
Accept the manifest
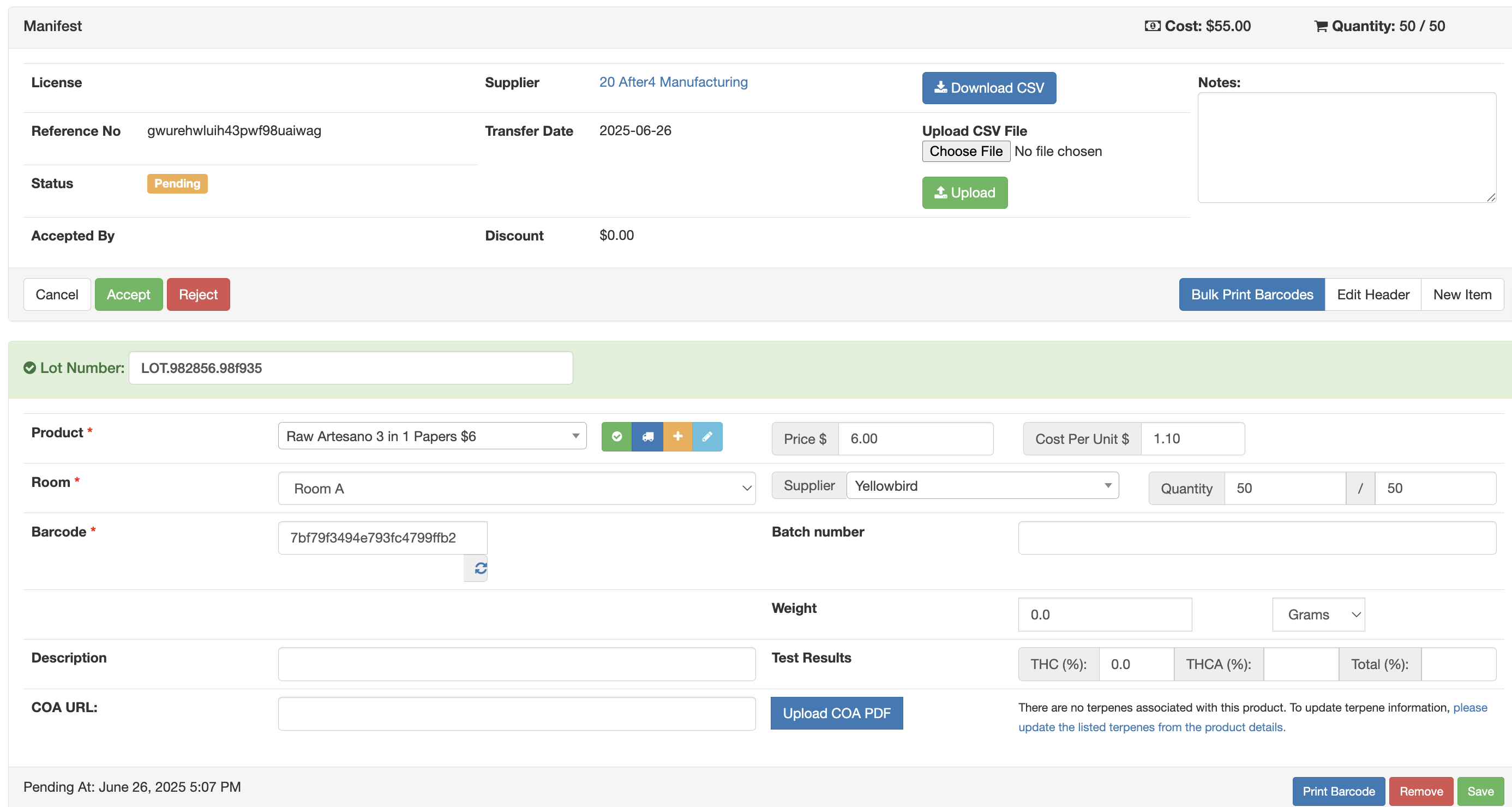pos(129,294)
